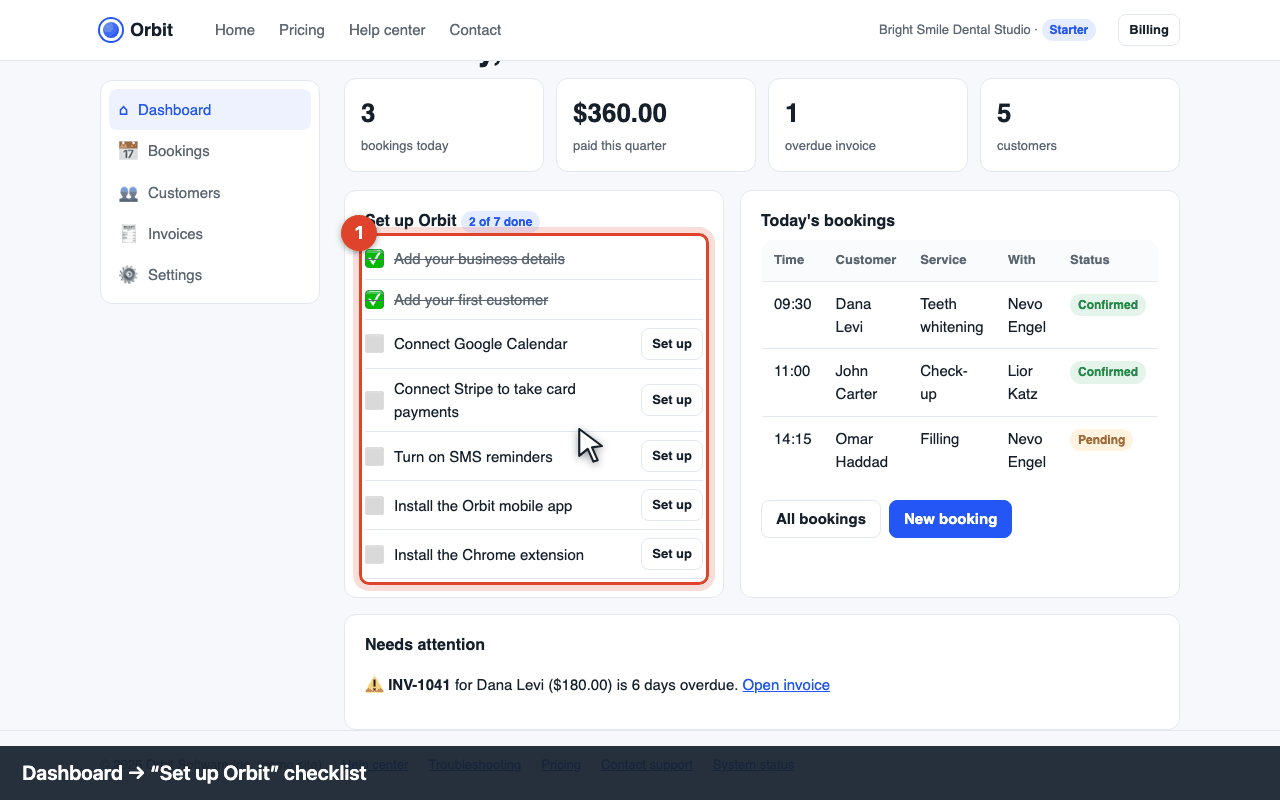Open Bookings via its calendar icon

coord(128,151)
